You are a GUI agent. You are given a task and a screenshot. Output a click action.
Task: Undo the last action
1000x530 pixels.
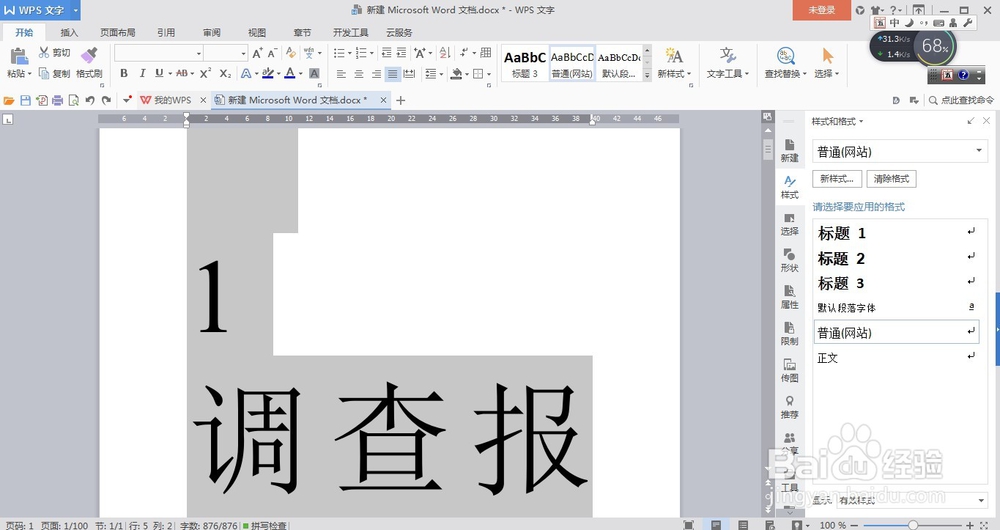[90, 100]
